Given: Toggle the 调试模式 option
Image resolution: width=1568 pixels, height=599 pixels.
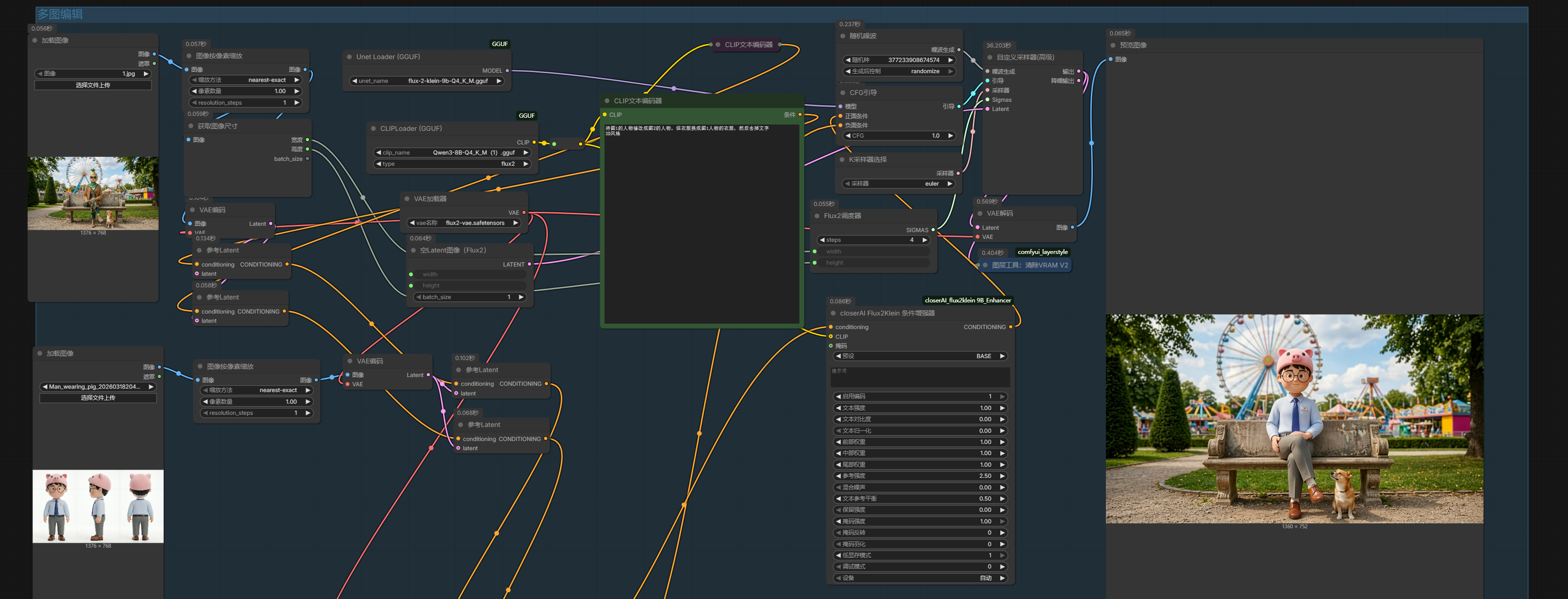Looking at the screenshot, I should coord(919,567).
